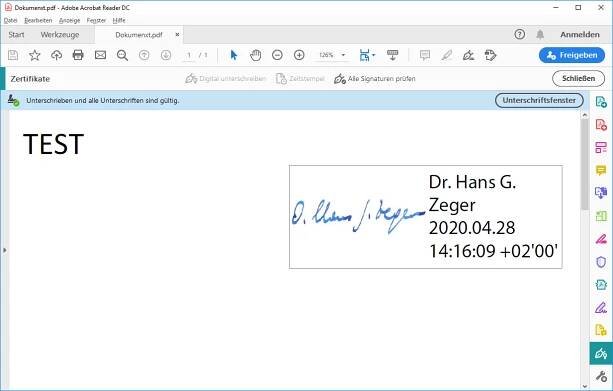Add a comment with speech bubble icon
Image resolution: width=613 pixels, height=391 pixels.
pyautogui.click(x=425, y=55)
